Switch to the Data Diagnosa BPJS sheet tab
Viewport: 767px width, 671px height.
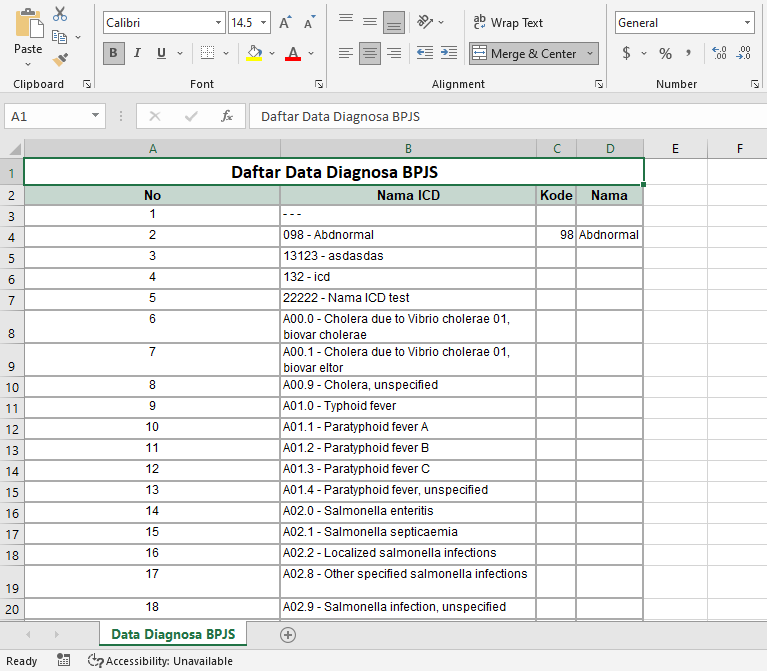pos(173,634)
